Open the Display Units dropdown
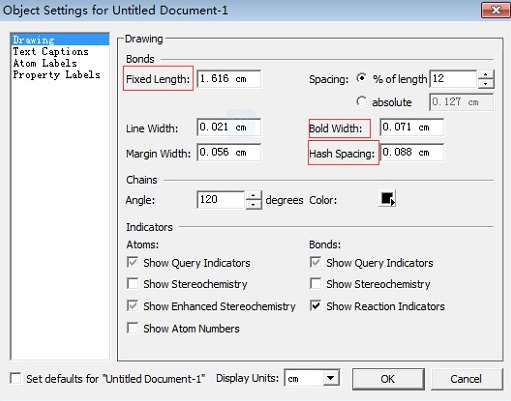This screenshot has height=401, width=511. click(330, 378)
